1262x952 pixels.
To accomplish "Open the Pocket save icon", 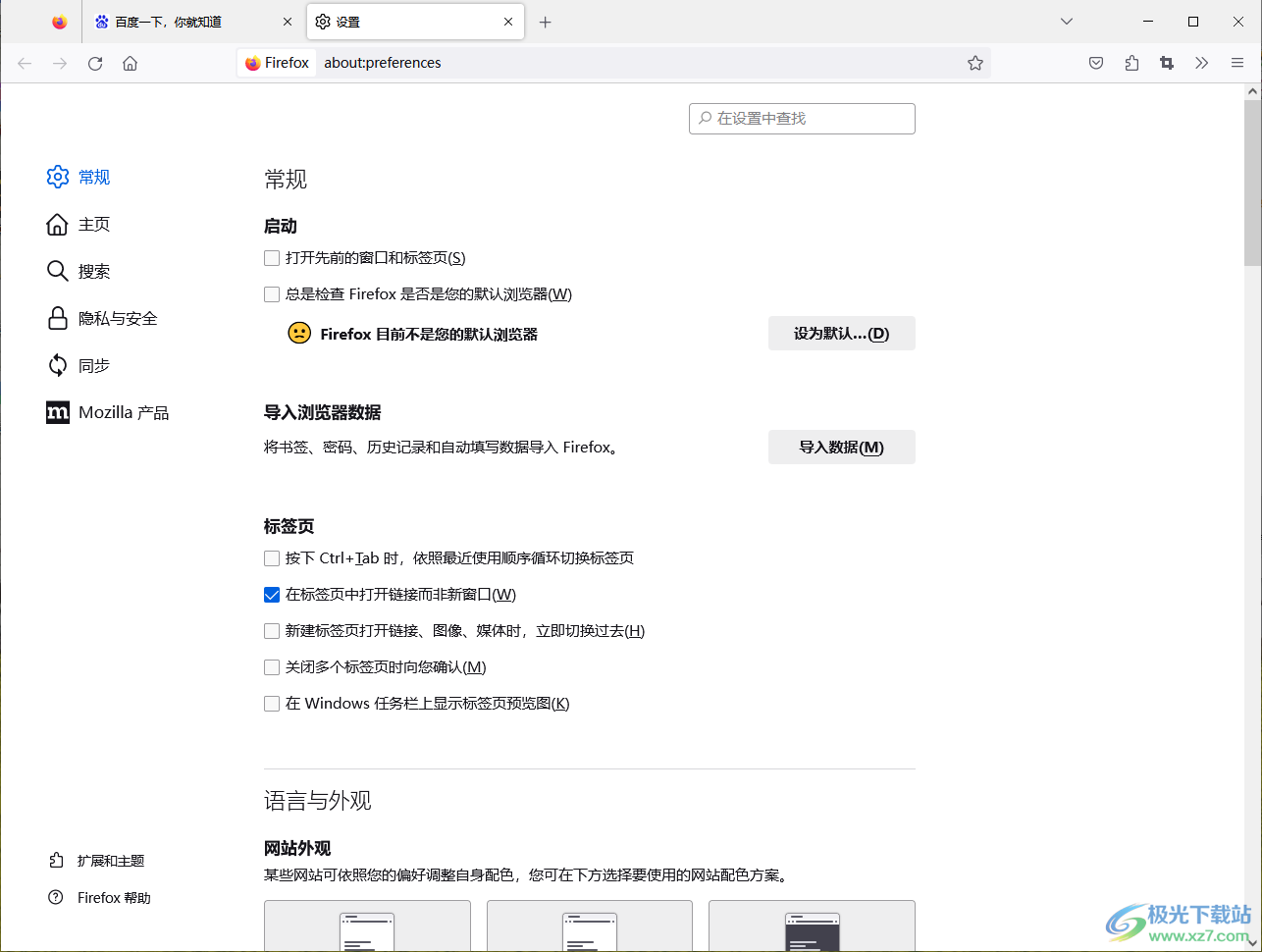I will tap(1096, 63).
